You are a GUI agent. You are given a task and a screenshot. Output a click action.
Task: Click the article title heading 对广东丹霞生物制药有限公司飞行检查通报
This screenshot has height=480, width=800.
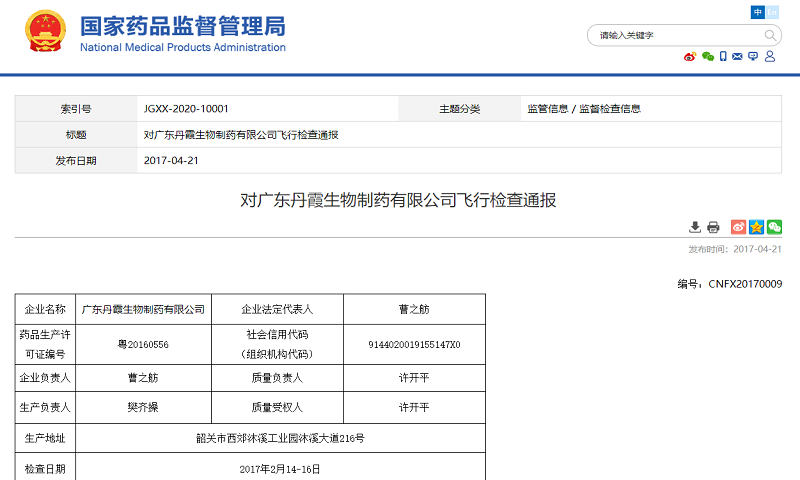click(x=398, y=200)
